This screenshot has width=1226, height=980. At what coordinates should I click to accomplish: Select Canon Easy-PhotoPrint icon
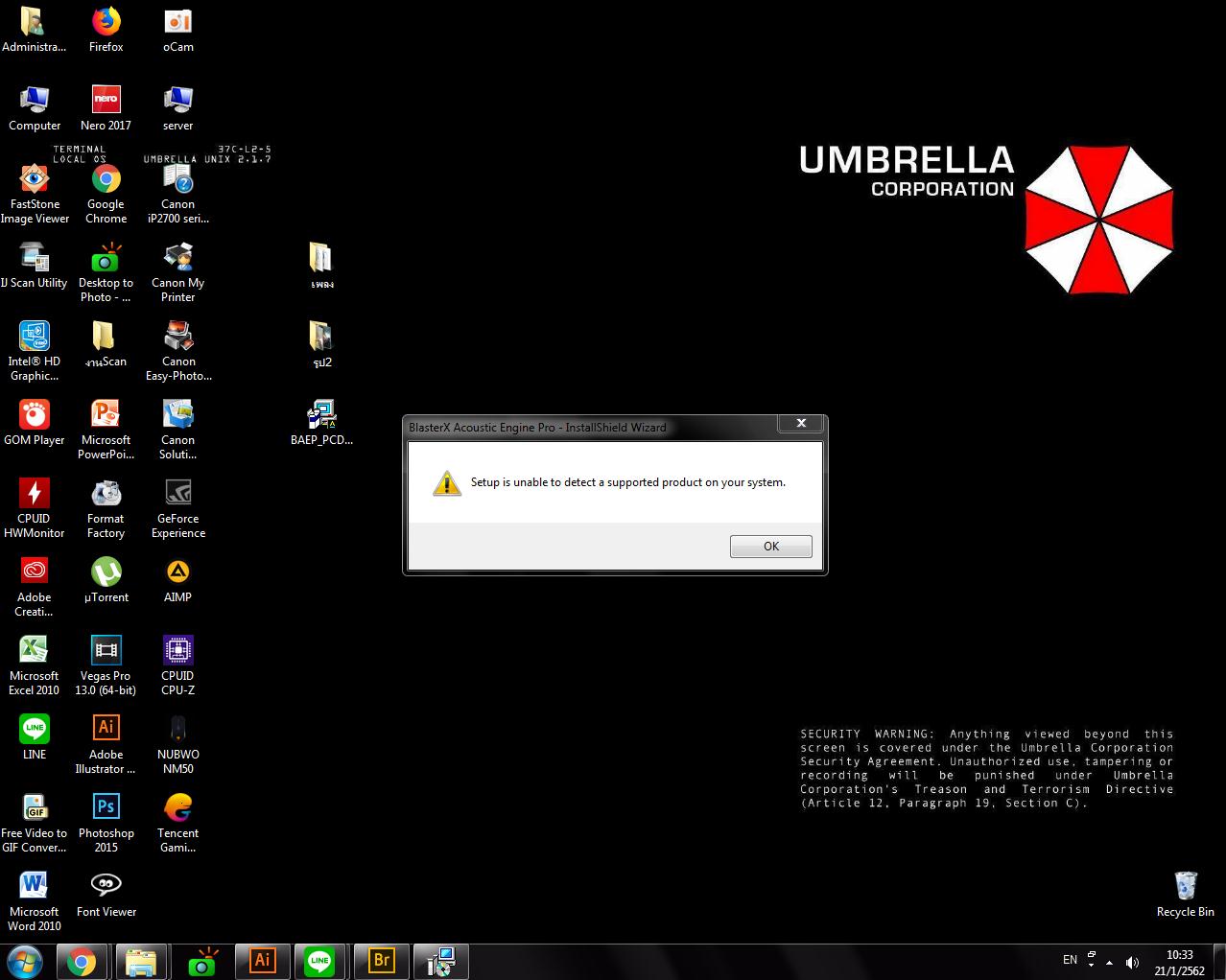coord(178,351)
